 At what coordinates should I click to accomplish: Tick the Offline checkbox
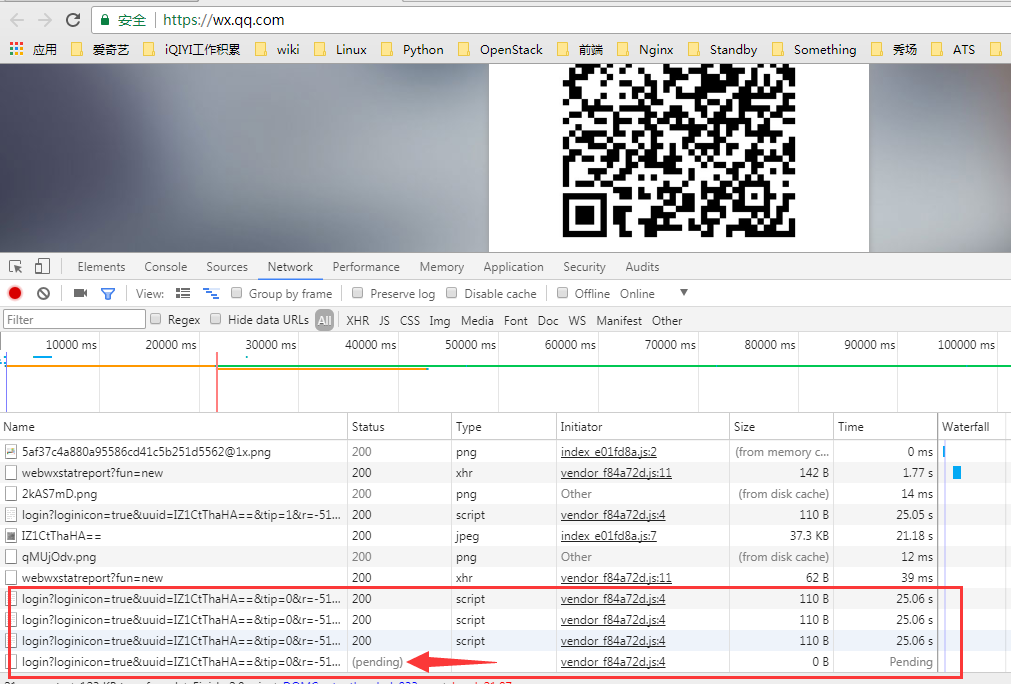562,293
